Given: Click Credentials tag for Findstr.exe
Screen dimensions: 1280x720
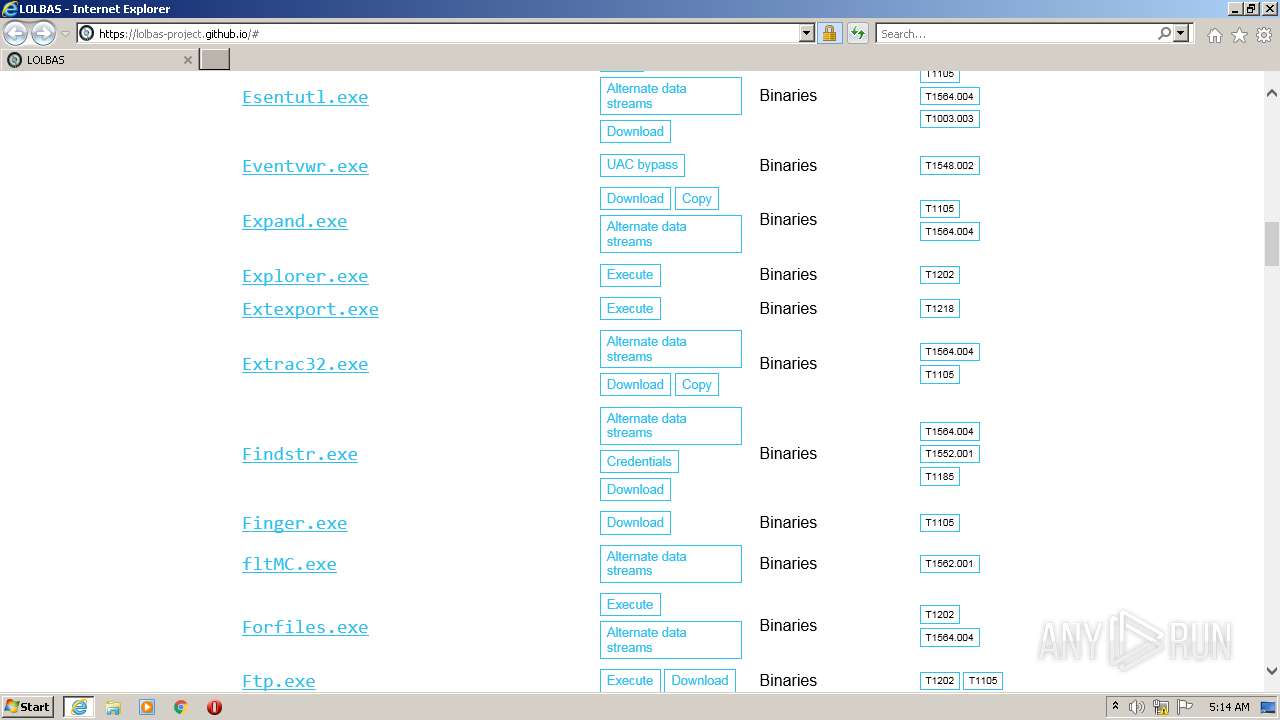Looking at the screenshot, I should click(x=639, y=461).
